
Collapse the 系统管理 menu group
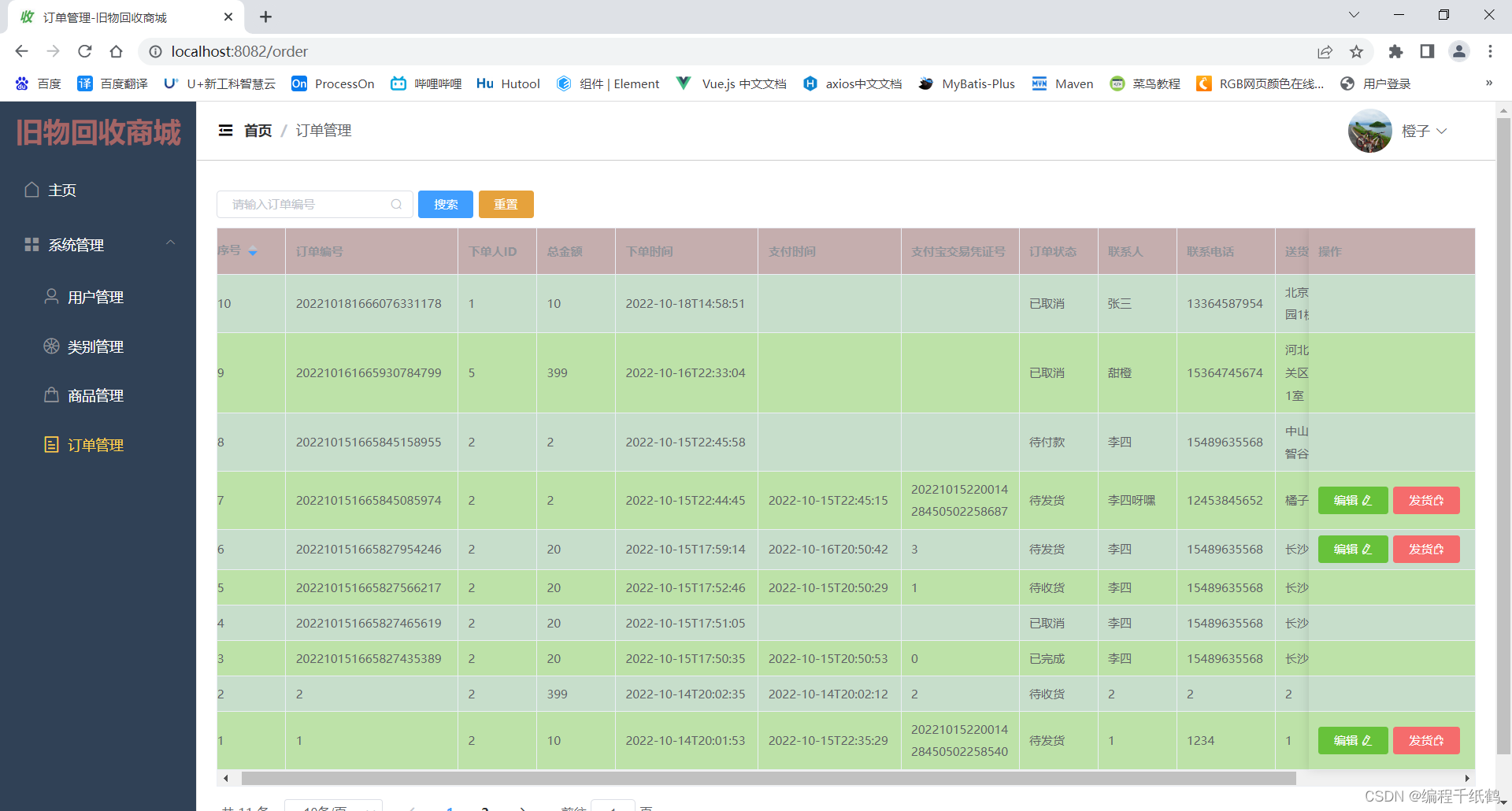coord(98,245)
